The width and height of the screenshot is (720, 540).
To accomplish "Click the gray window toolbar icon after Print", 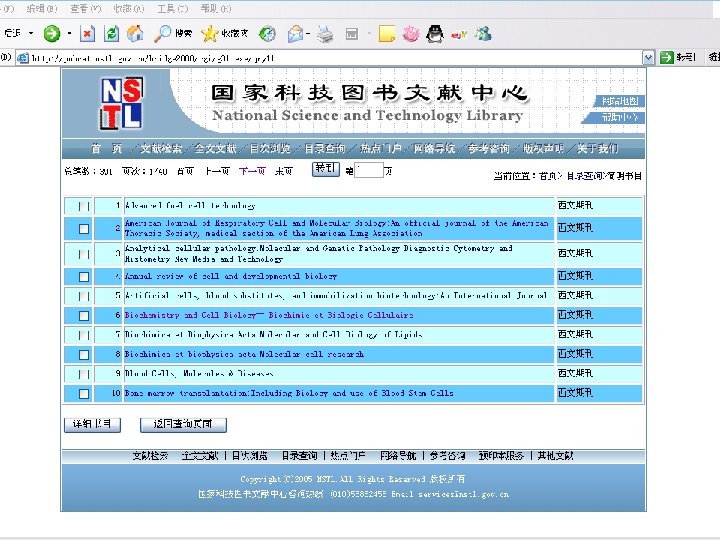I will coord(352,34).
